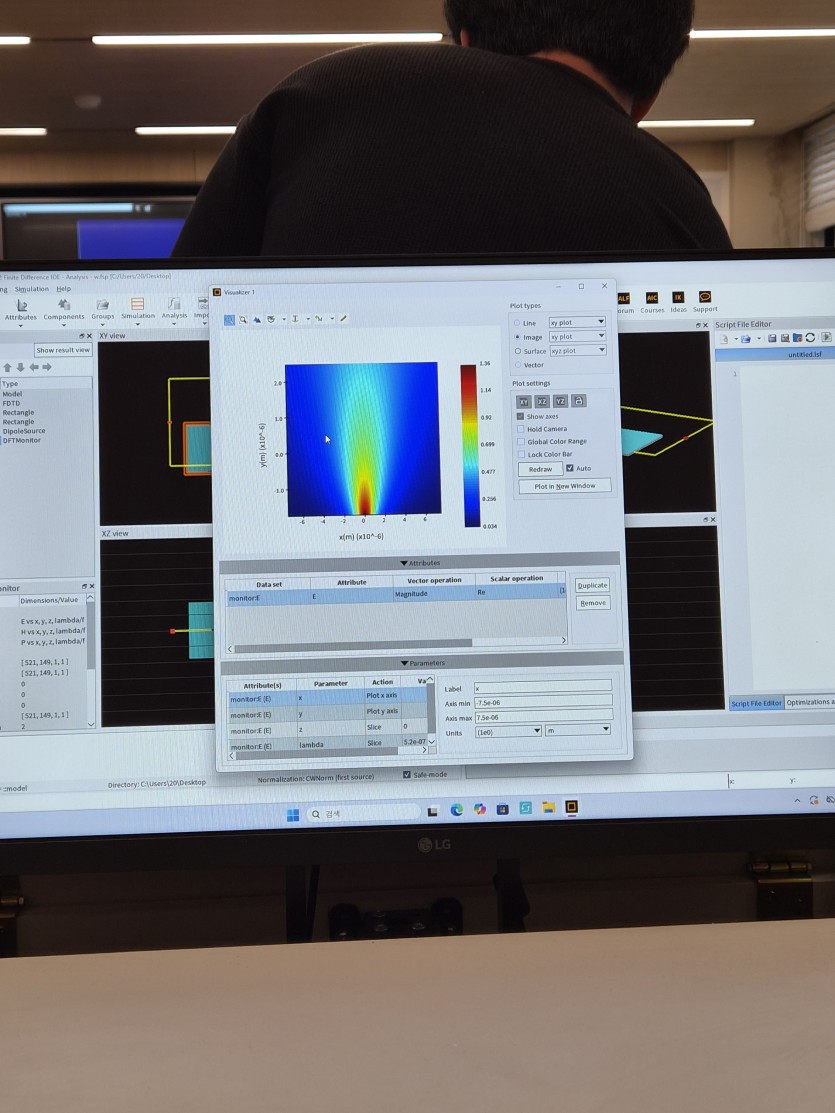Set plot view to XZ plane
Viewport: 835px width, 1113px height.
[x=542, y=402]
